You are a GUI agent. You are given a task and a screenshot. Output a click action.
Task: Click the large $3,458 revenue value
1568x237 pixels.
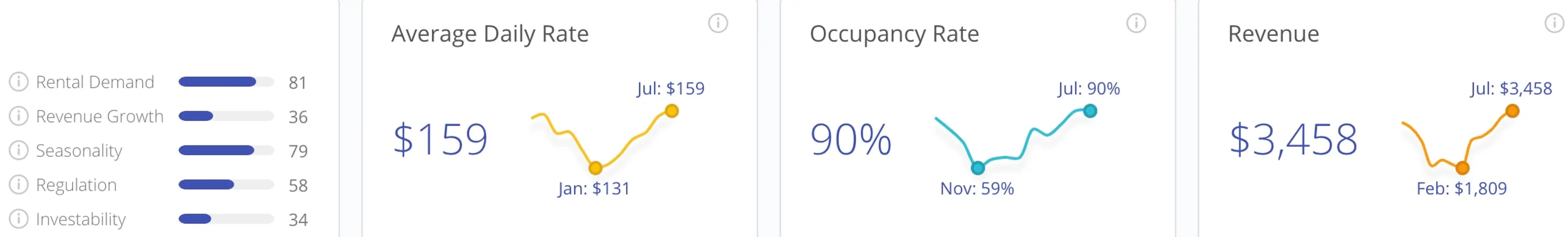point(1294,139)
